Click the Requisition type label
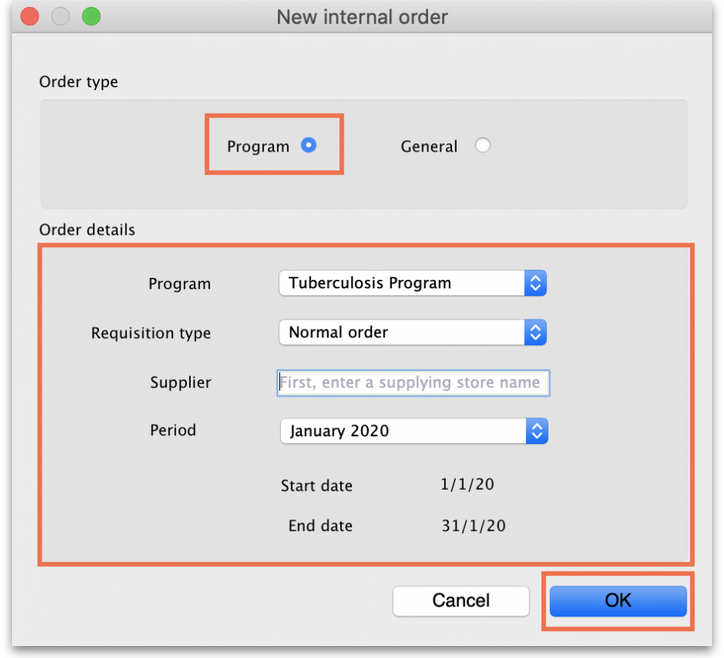The width and height of the screenshot is (724, 658). (151, 333)
